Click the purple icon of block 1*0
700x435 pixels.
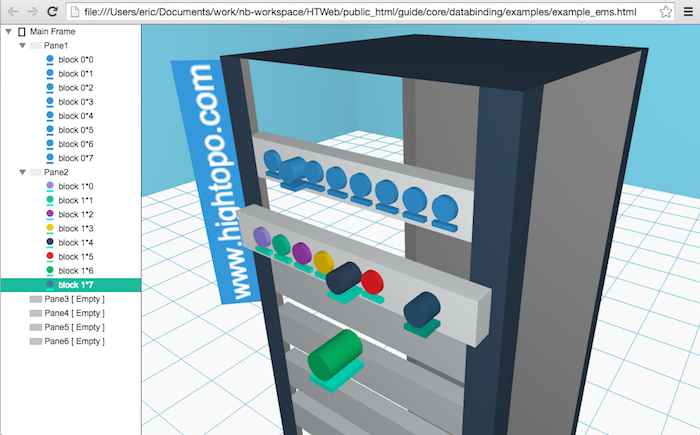click(x=50, y=186)
